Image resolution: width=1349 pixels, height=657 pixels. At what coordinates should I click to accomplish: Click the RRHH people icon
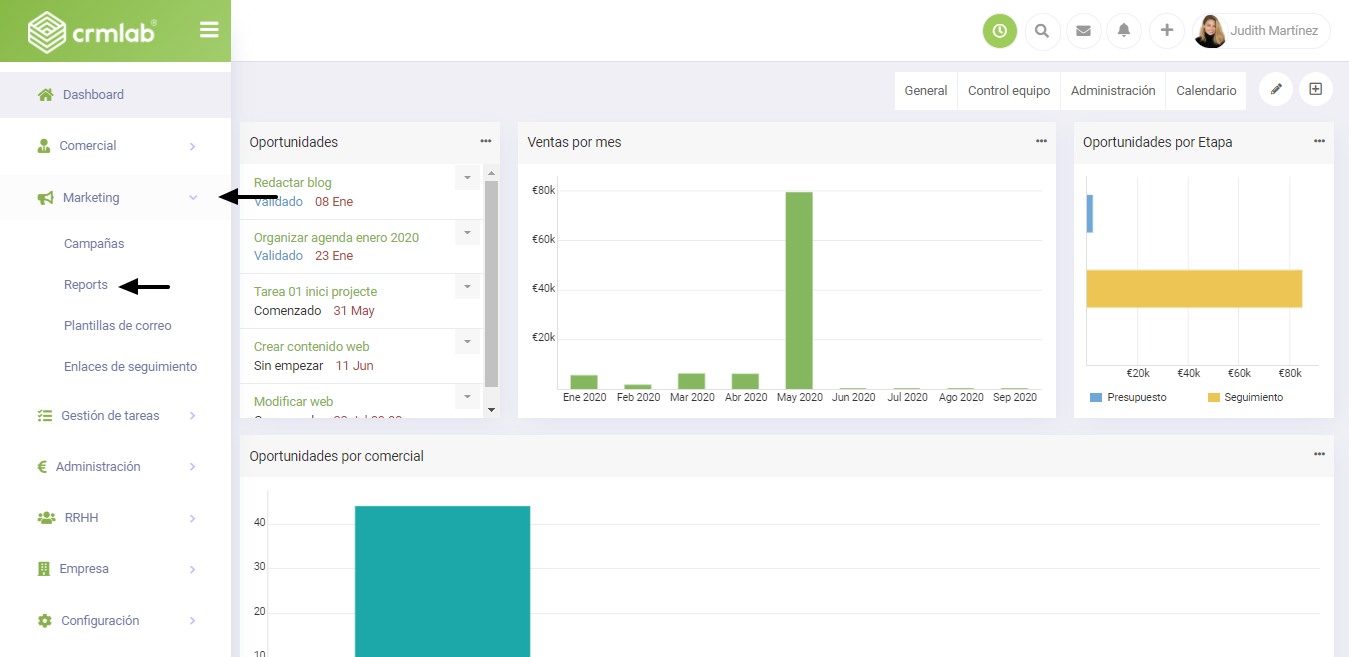click(x=46, y=518)
